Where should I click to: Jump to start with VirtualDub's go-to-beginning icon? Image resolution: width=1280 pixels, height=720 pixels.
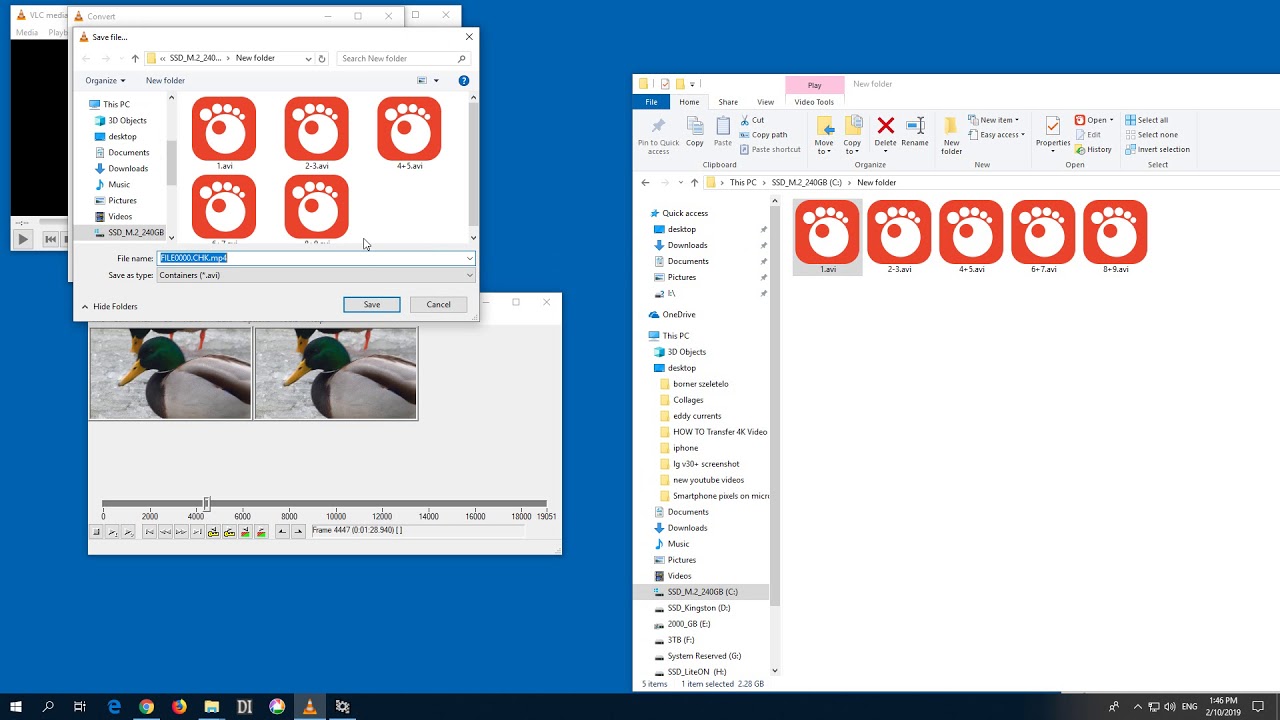tap(149, 532)
